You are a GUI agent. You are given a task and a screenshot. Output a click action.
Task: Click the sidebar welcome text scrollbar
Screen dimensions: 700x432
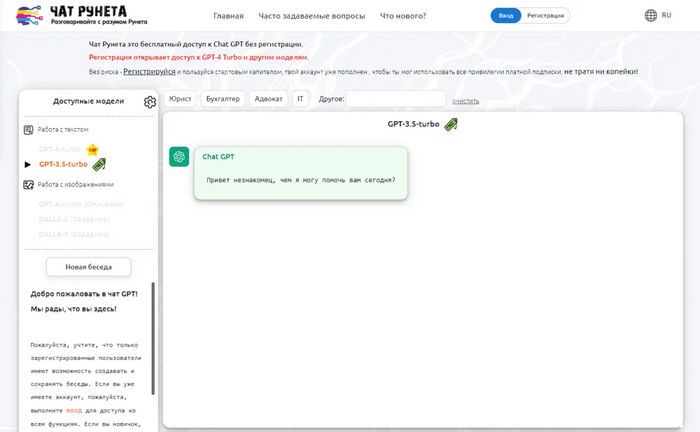click(153, 338)
